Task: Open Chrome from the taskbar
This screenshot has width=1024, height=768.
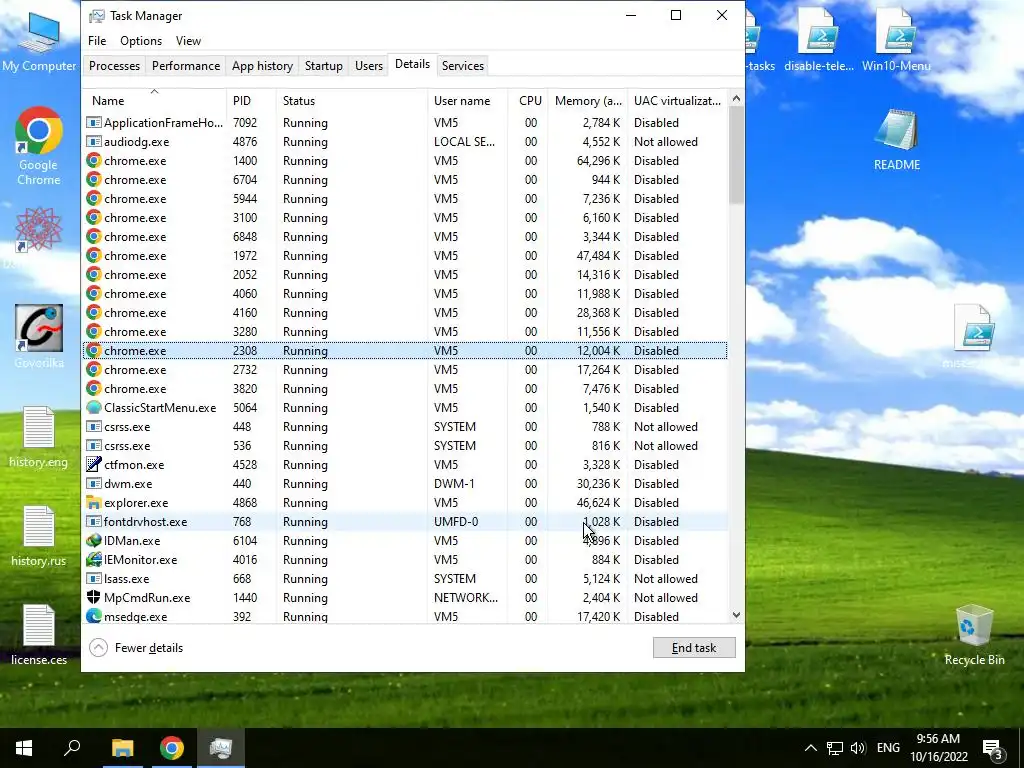Action: pos(172,748)
